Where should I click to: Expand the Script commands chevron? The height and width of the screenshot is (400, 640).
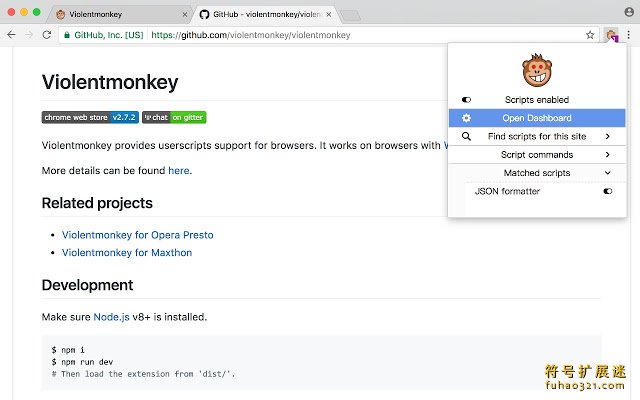tap(608, 155)
